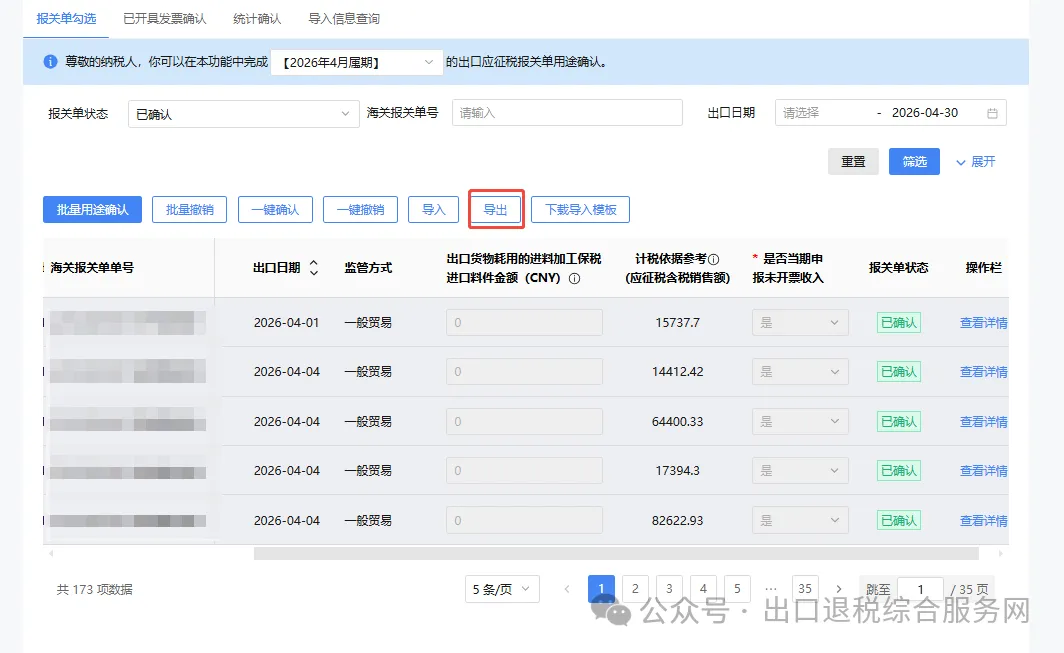The height and width of the screenshot is (653, 1064).
Task: Click the 已确认 status tag in 15737.7 row
Action: coord(898,322)
